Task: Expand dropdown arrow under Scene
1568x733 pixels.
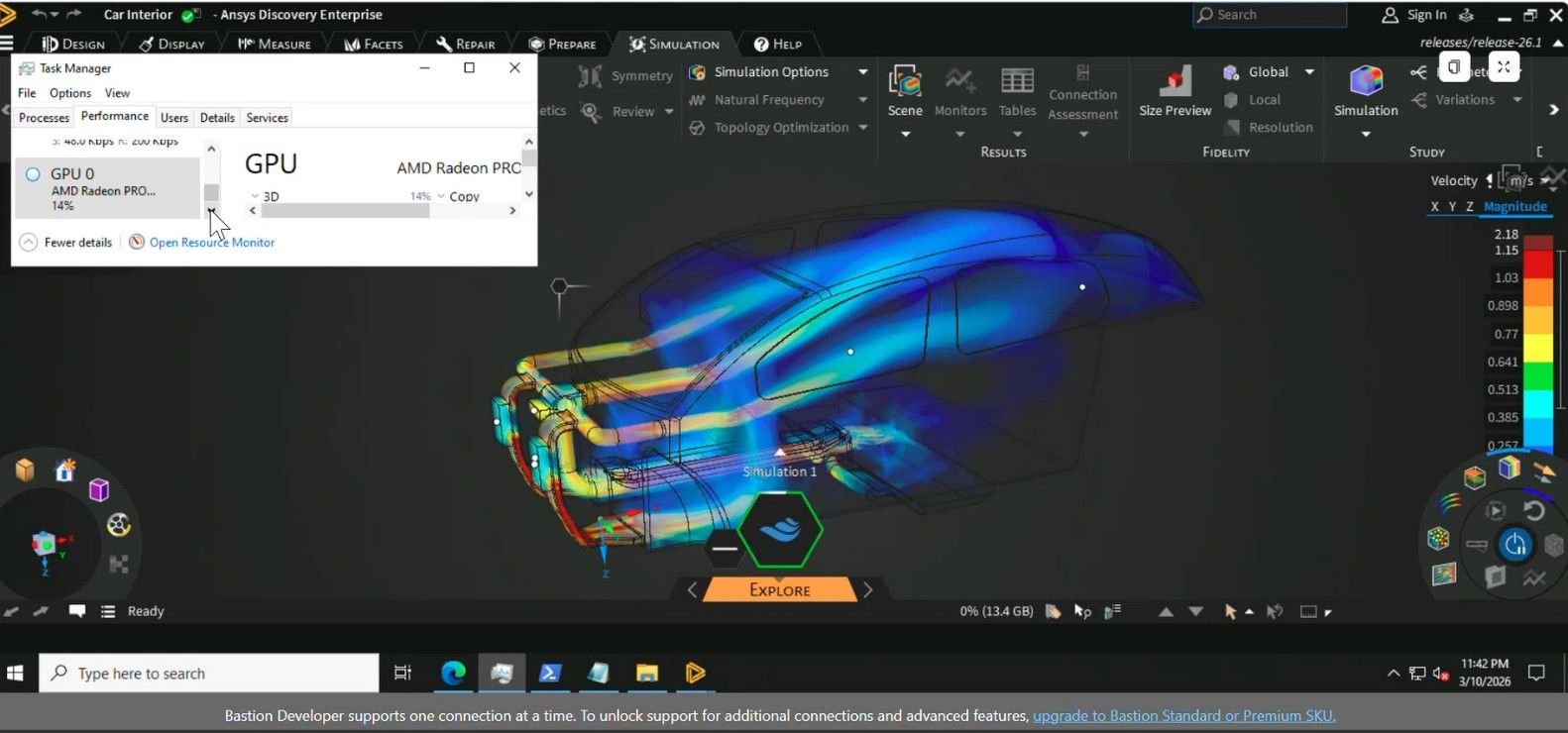Action: click(905, 134)
